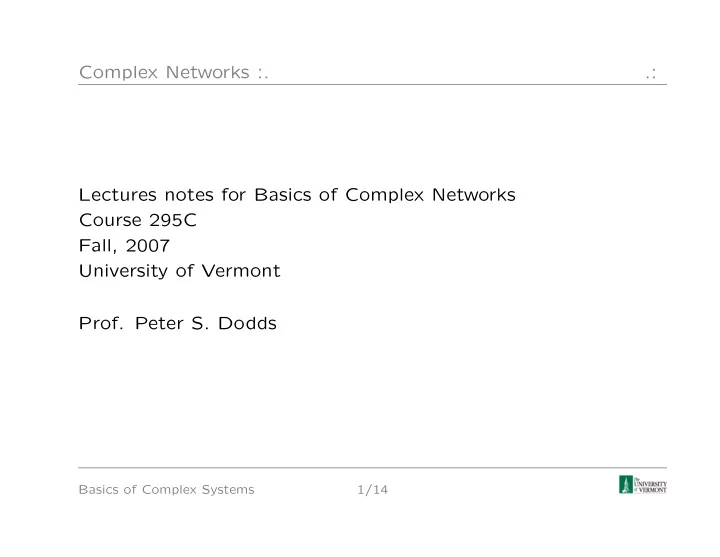Click the '.:' marker in top-right header
Screen dimensions: 720x557
651,73
